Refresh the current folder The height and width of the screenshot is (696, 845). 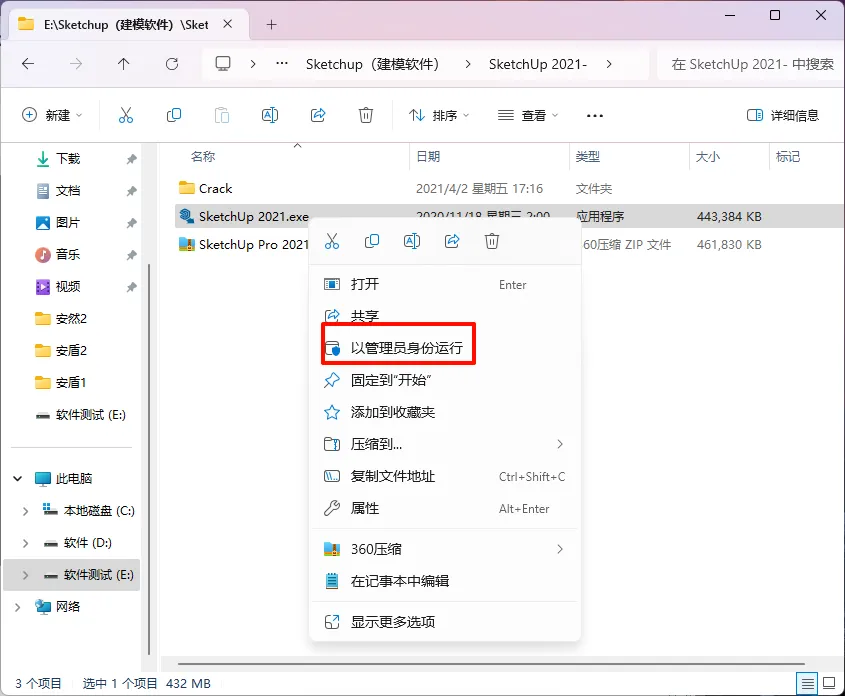pos(172,64)
